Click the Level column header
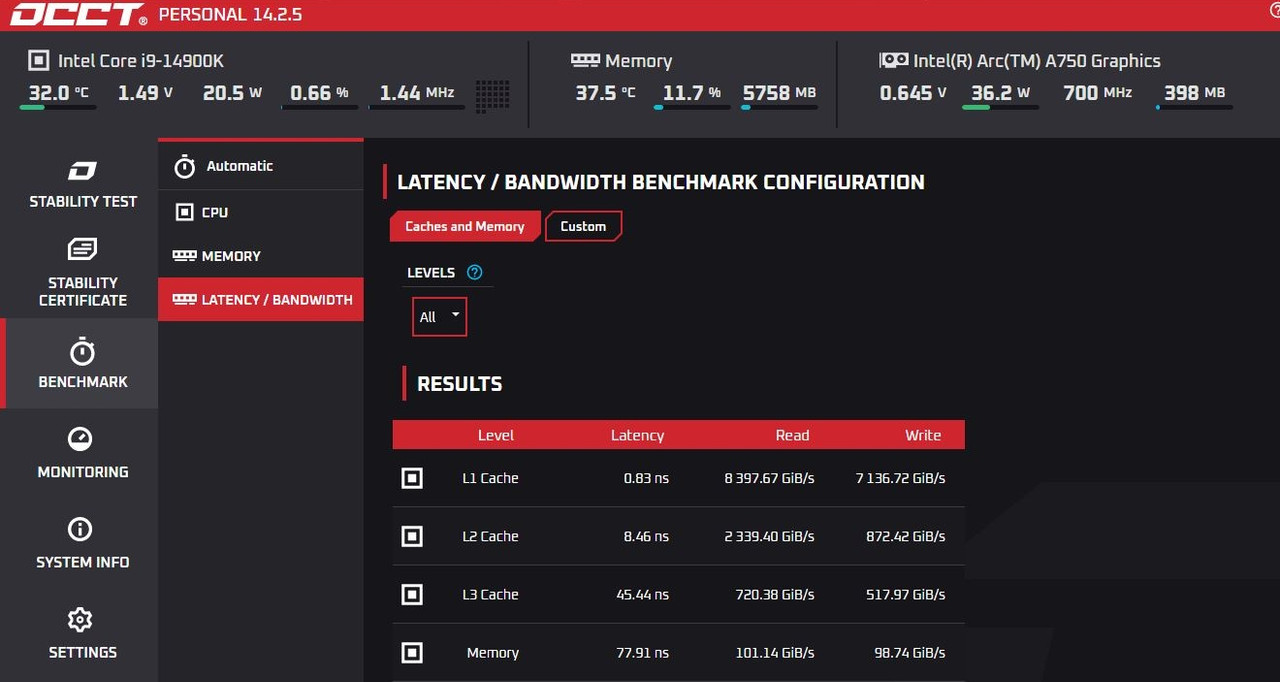Screen dimensions: 1280x682 (x=496, y=435)
